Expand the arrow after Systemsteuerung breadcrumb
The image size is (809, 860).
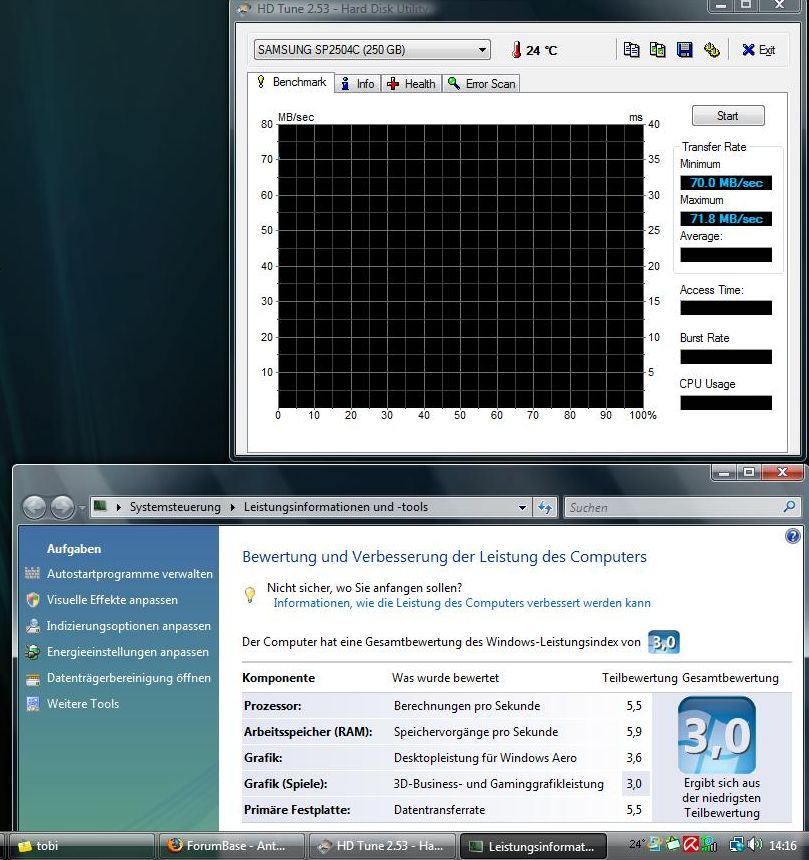coord(233,507)
